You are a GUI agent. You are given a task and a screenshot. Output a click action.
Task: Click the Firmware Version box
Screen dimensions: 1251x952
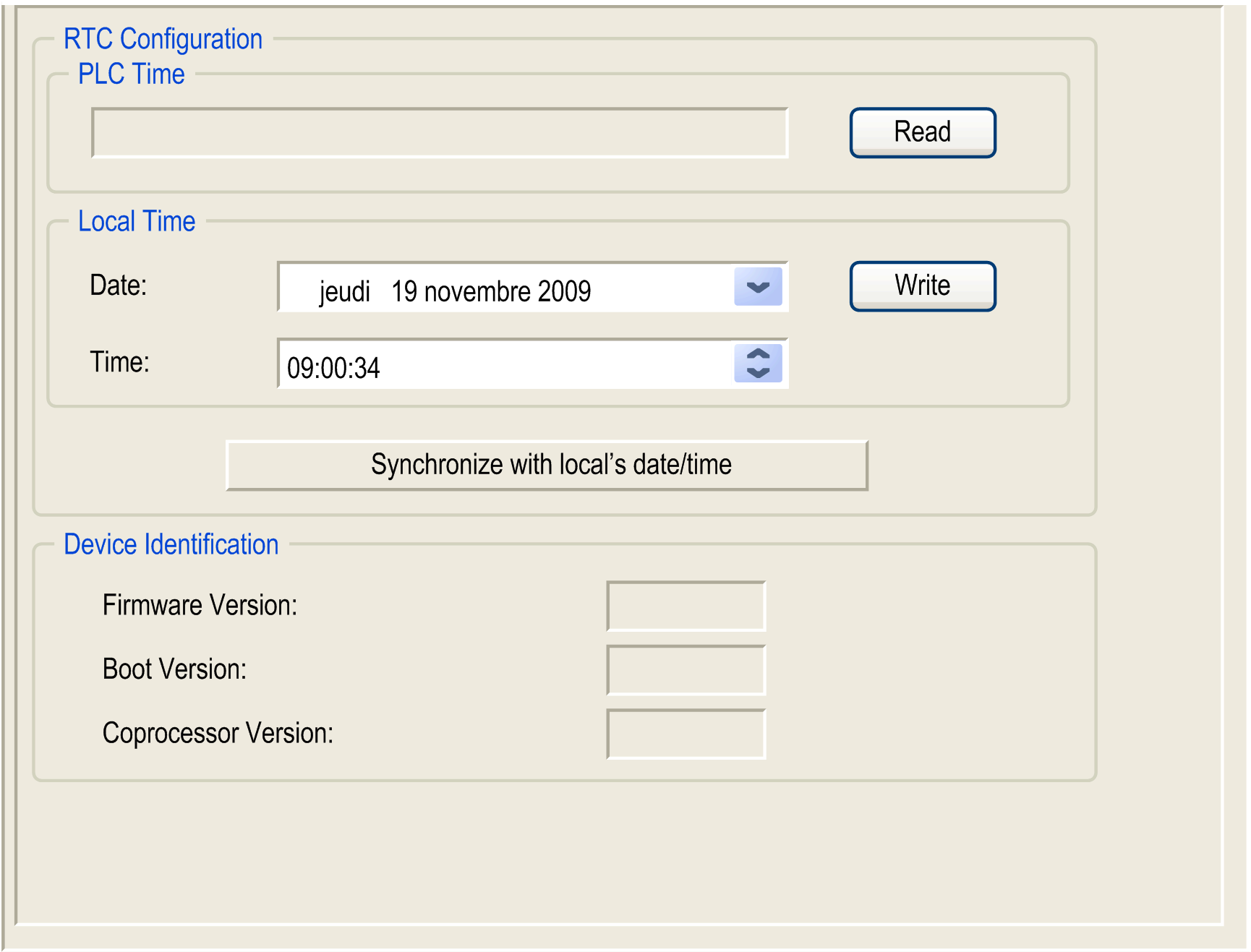686,606
